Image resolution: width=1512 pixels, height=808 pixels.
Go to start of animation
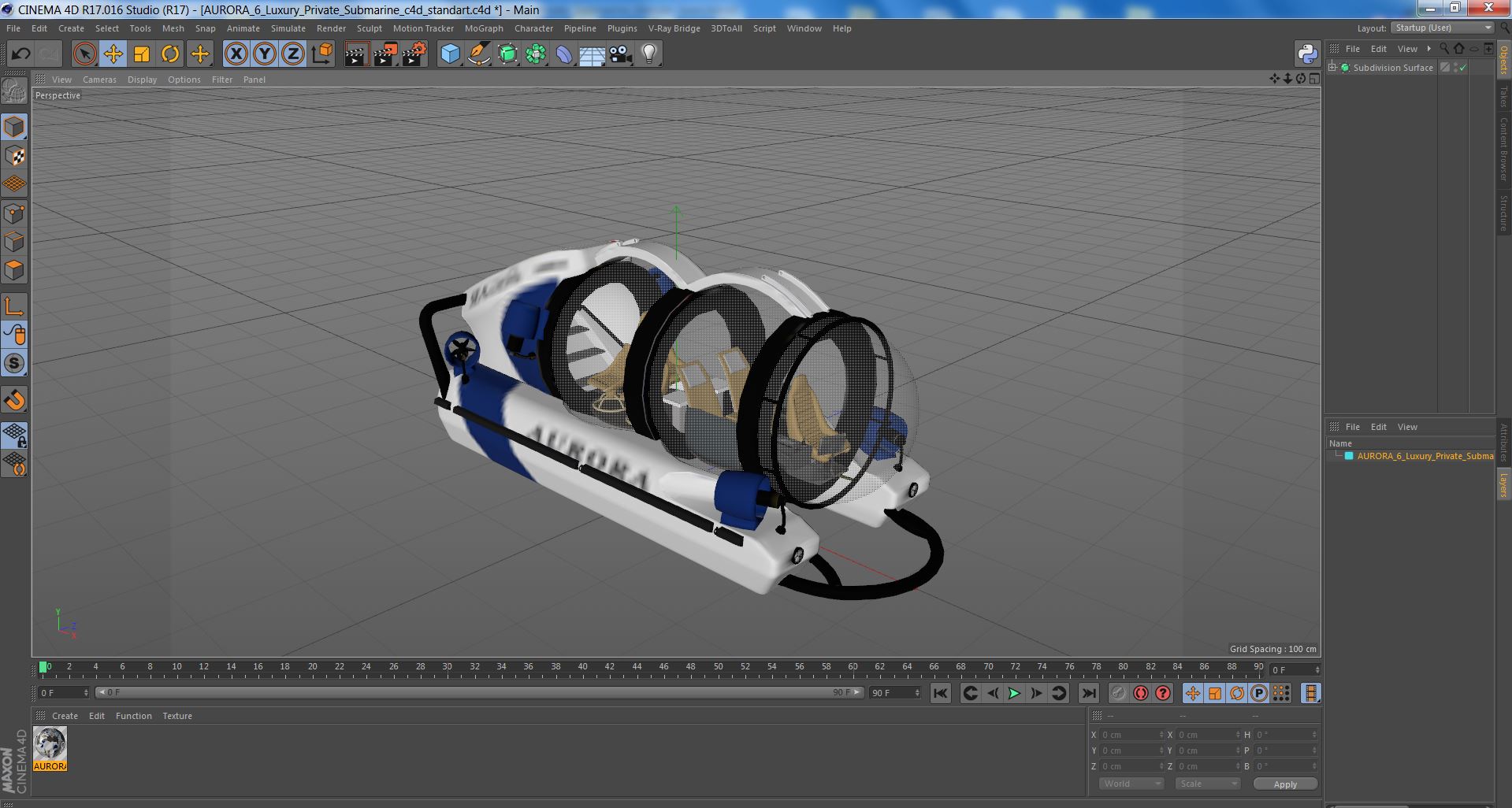(940, 693)
